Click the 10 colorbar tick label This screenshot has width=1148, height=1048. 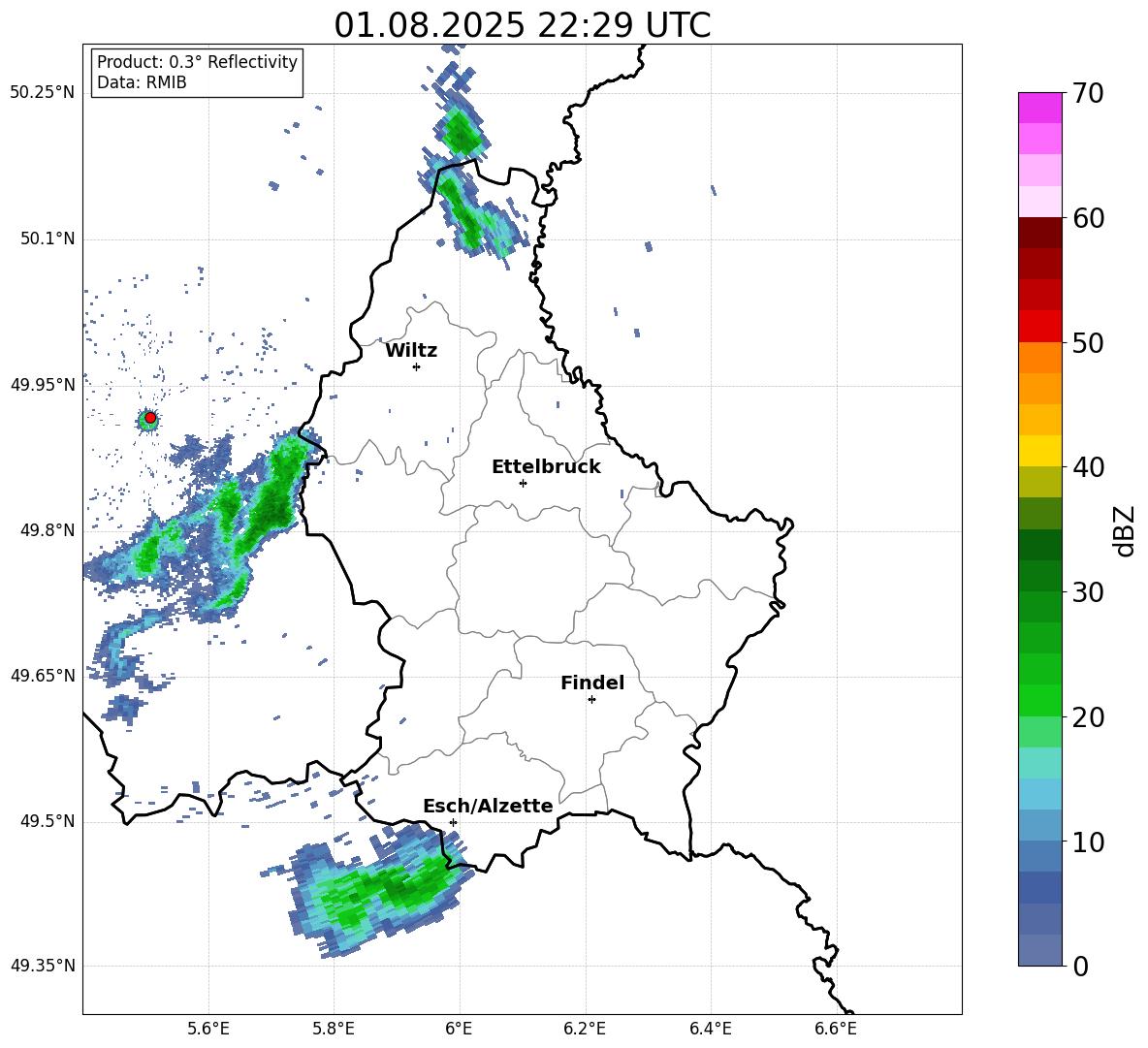(x=1088, y=842)
